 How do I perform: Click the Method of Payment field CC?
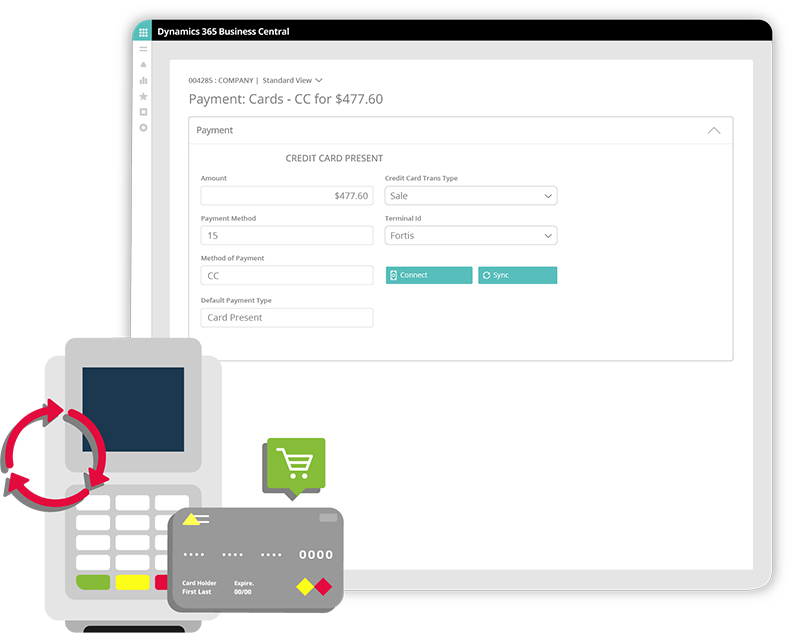(x=287, y=276)
